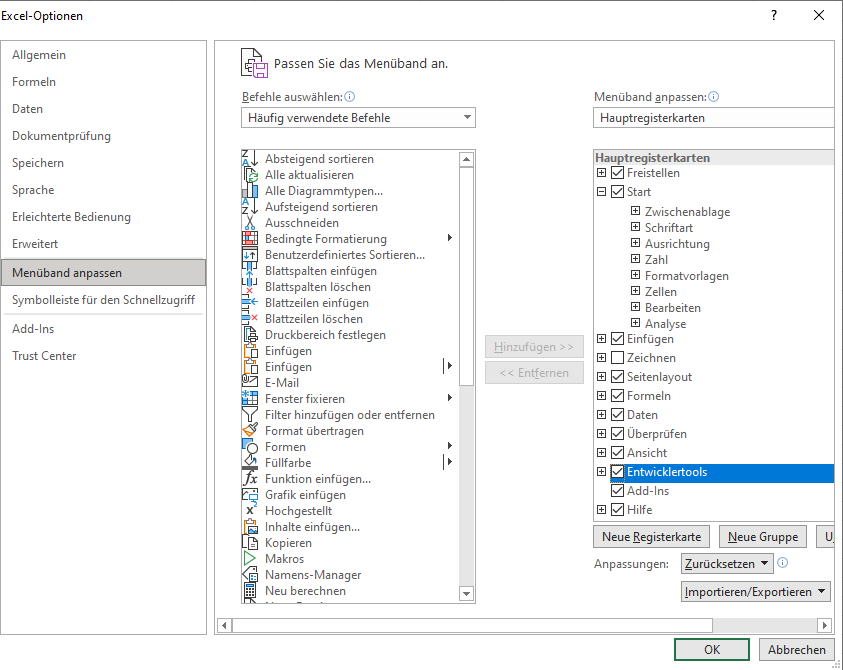Open the Hauptregisterkarten dropdown

coord(713,118)
